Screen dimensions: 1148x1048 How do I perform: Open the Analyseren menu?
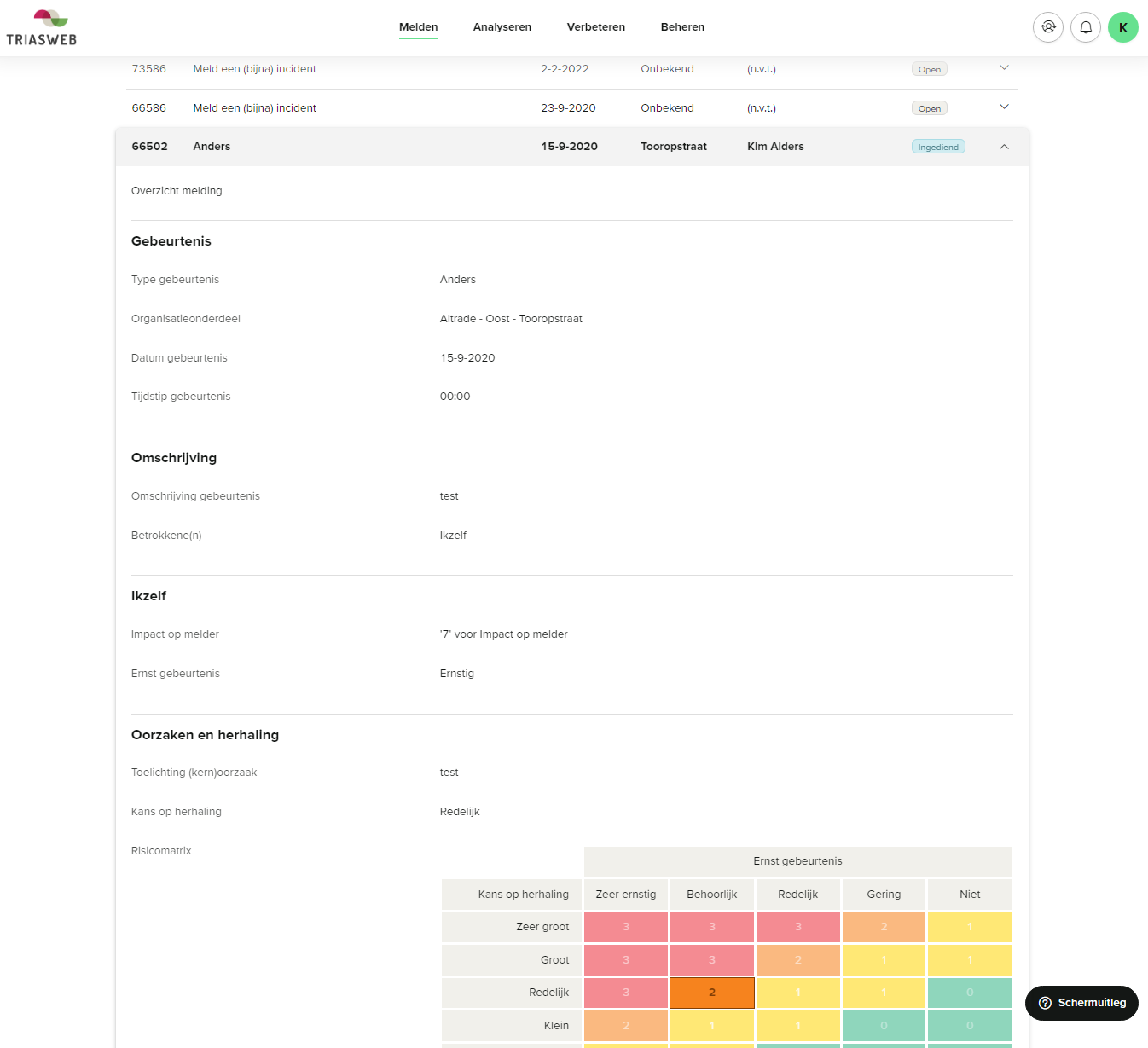(502, 27)
